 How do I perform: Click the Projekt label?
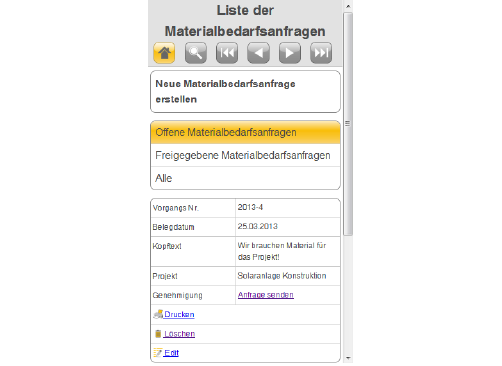point(165,276)
